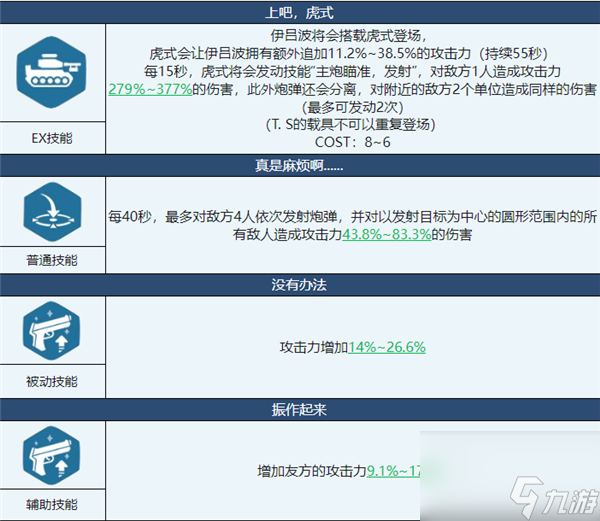
Task: Click the 振作起来 header bar
Action: coord(299,408)
